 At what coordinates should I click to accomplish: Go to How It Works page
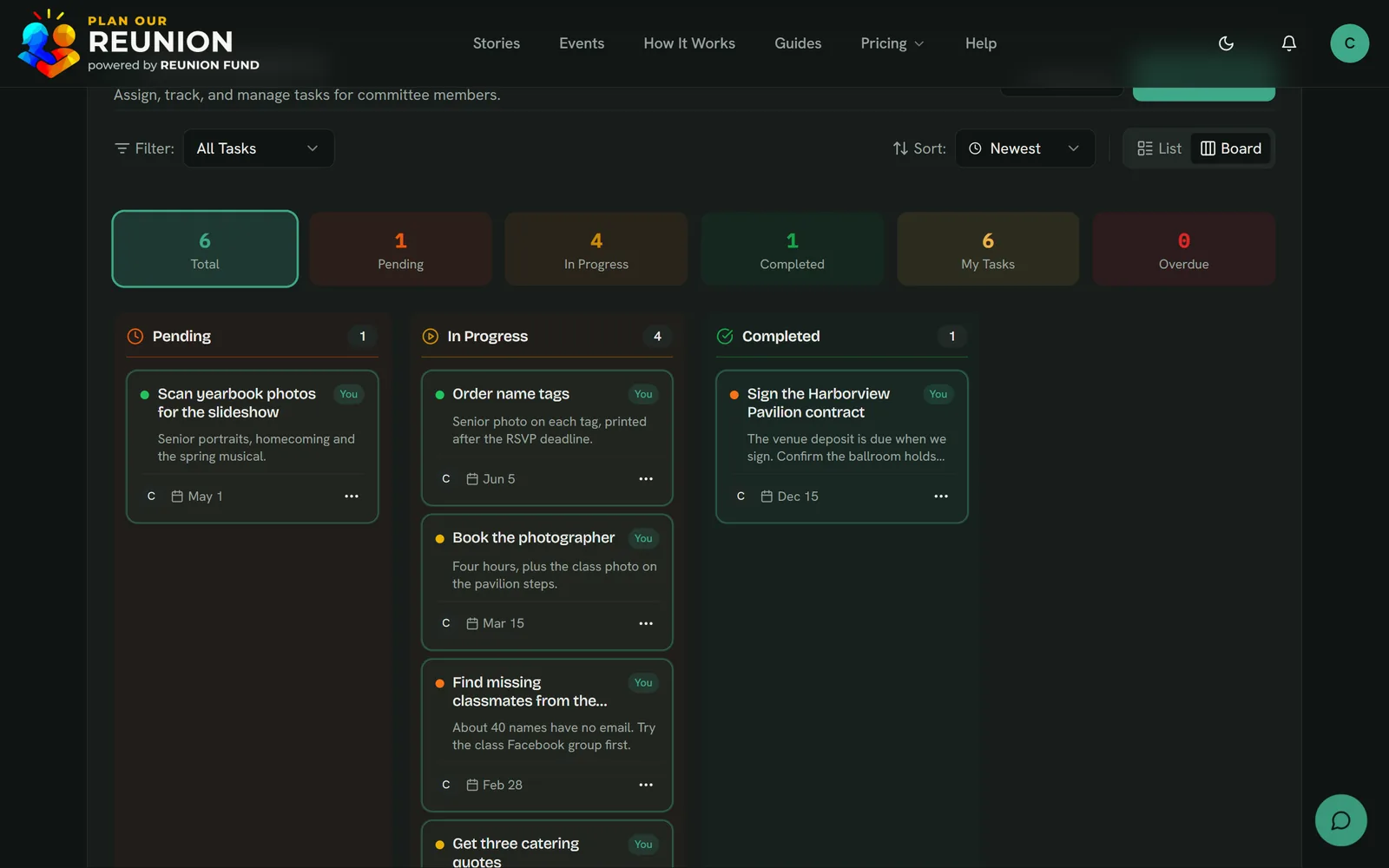pos(689,43)
